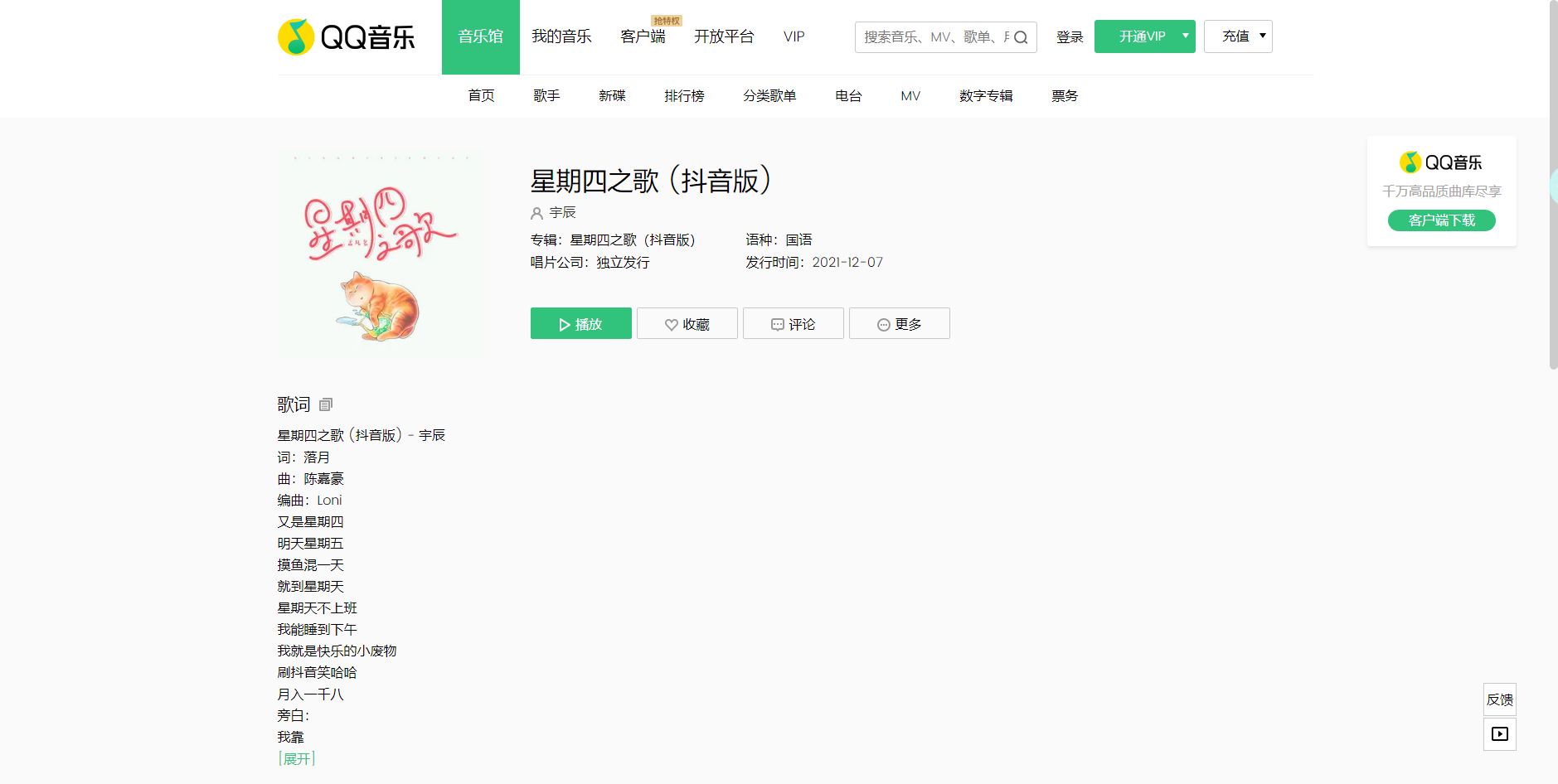Open the 充值 dropdown menu
The image size is (1558, 784).
click(1238, 36)
